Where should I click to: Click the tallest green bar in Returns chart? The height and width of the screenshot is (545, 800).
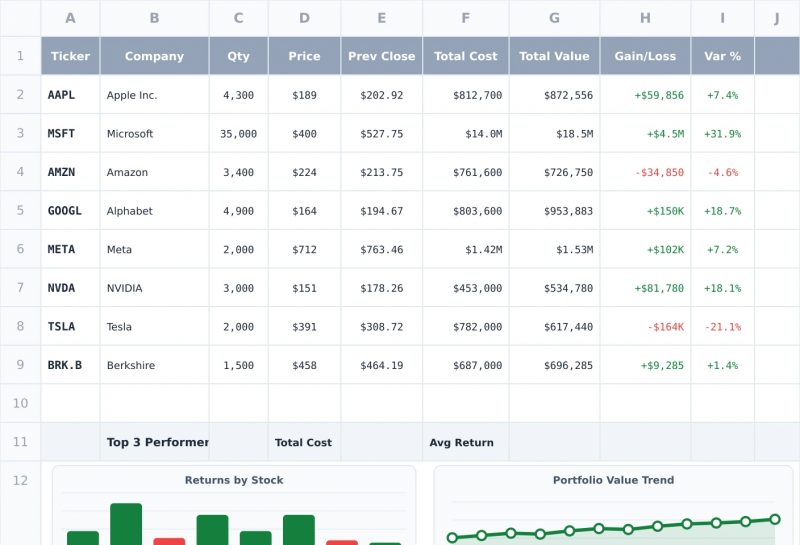[x=126, y=524]
